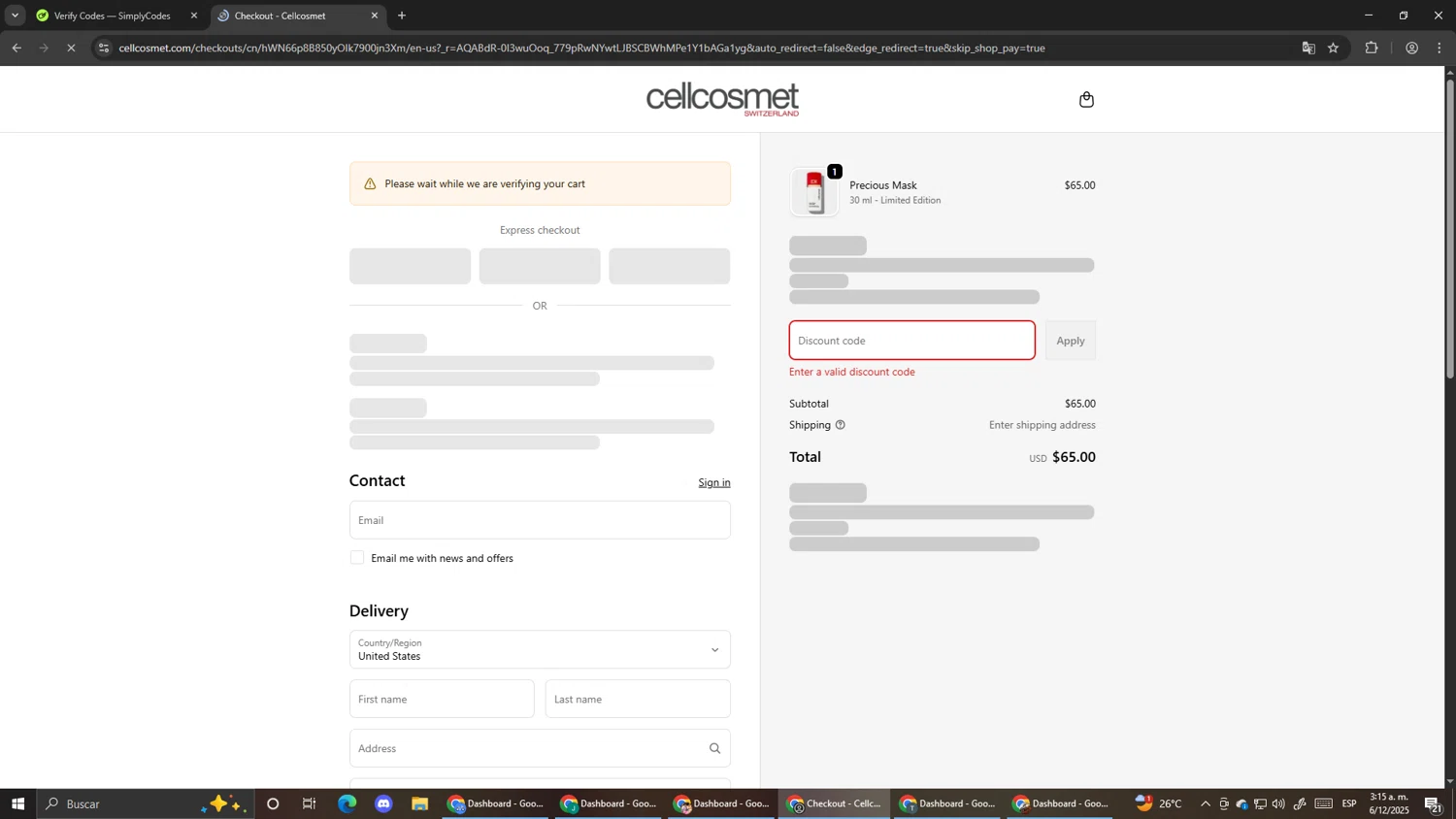Click the shipping info question mark icon
This screenshot has width=1456, height=819.
(x=841, y=425)
